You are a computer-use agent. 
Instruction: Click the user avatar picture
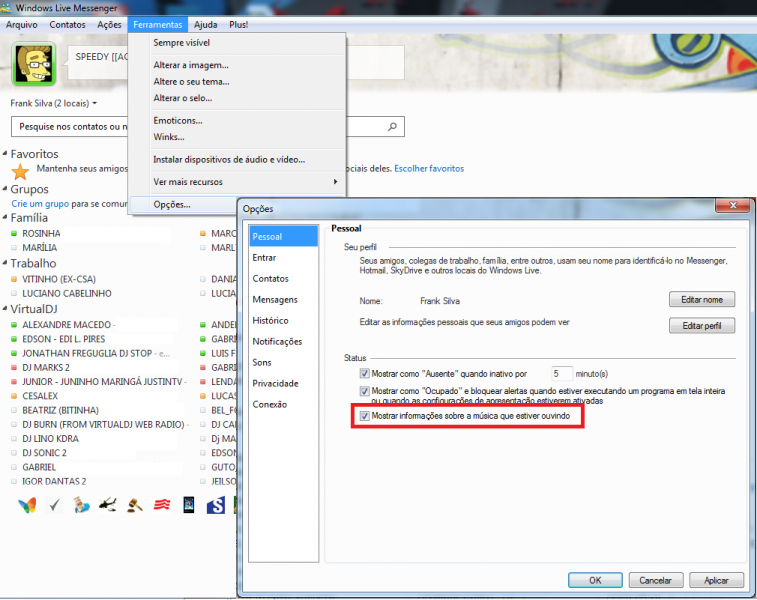pyautogui.click(x=34, y=64)
